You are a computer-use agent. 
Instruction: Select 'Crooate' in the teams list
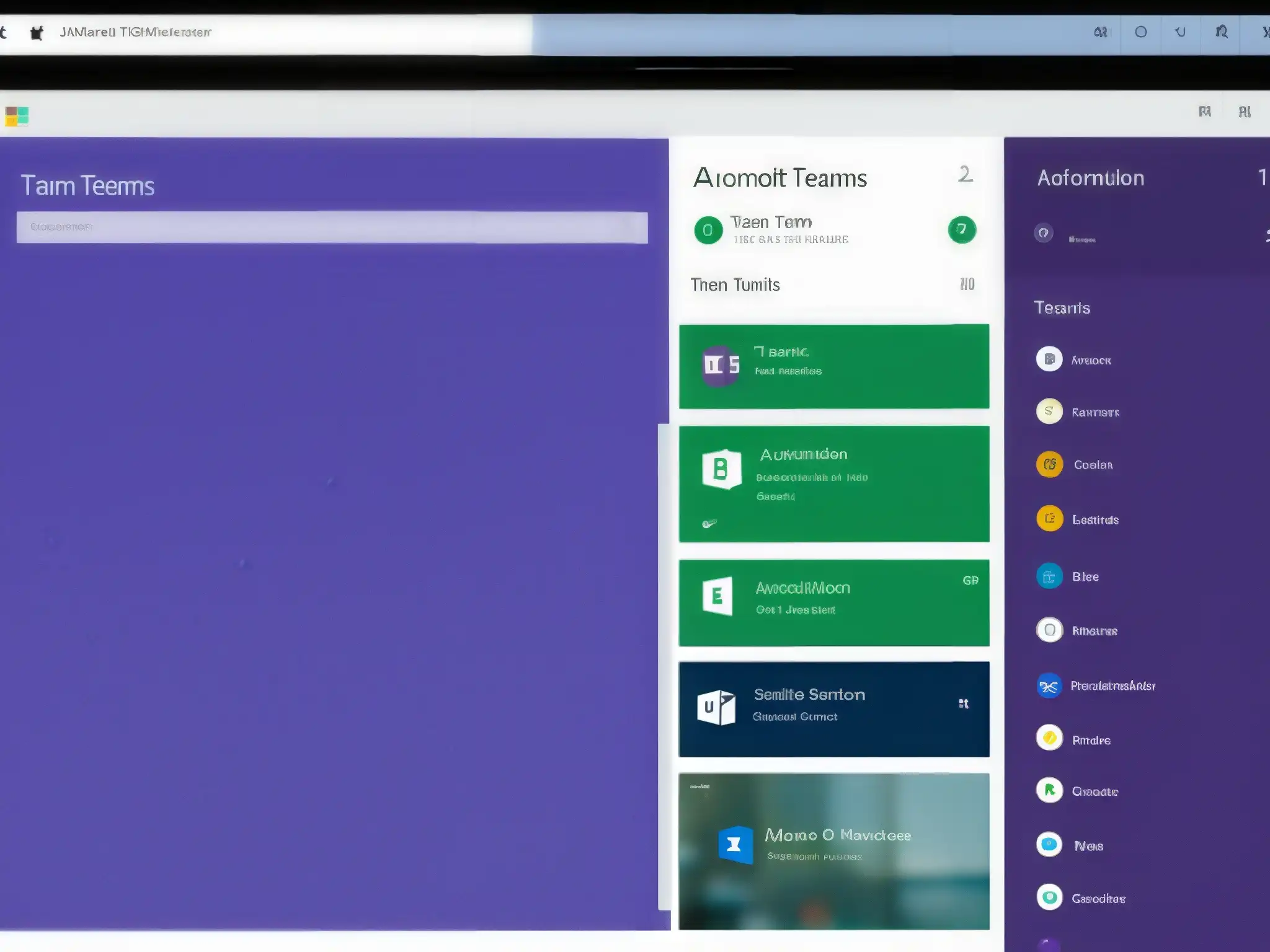(1095, 791)
